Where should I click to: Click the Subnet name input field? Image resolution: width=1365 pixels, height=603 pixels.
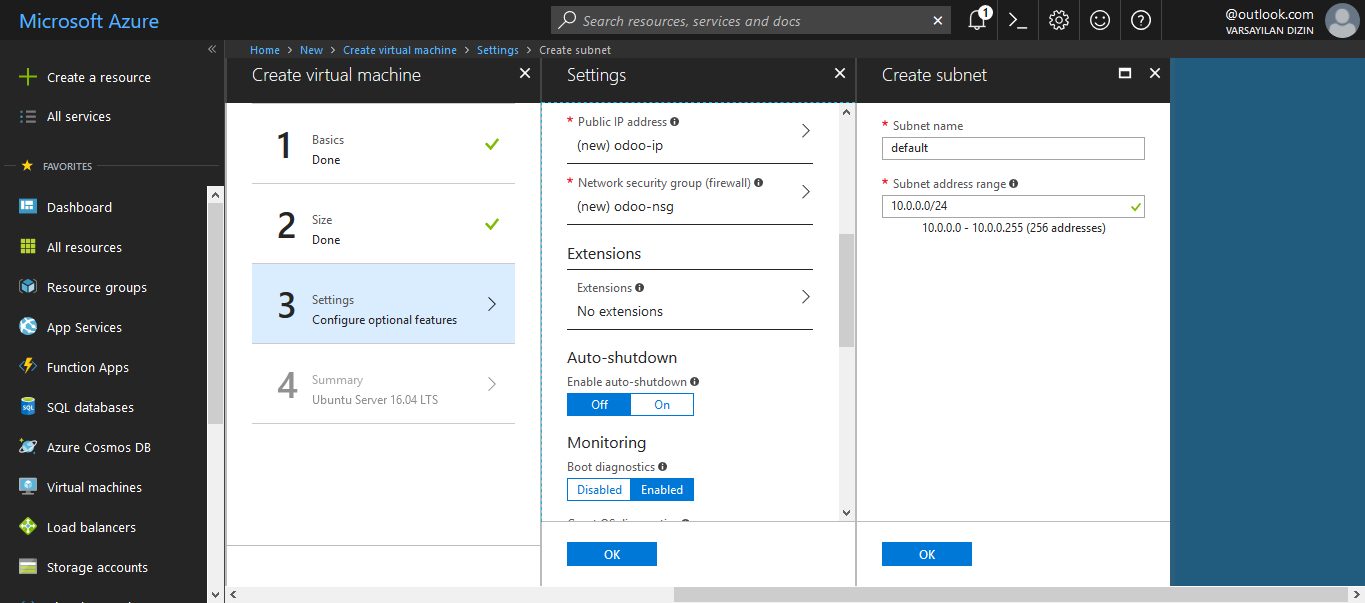pos(1012,148)
